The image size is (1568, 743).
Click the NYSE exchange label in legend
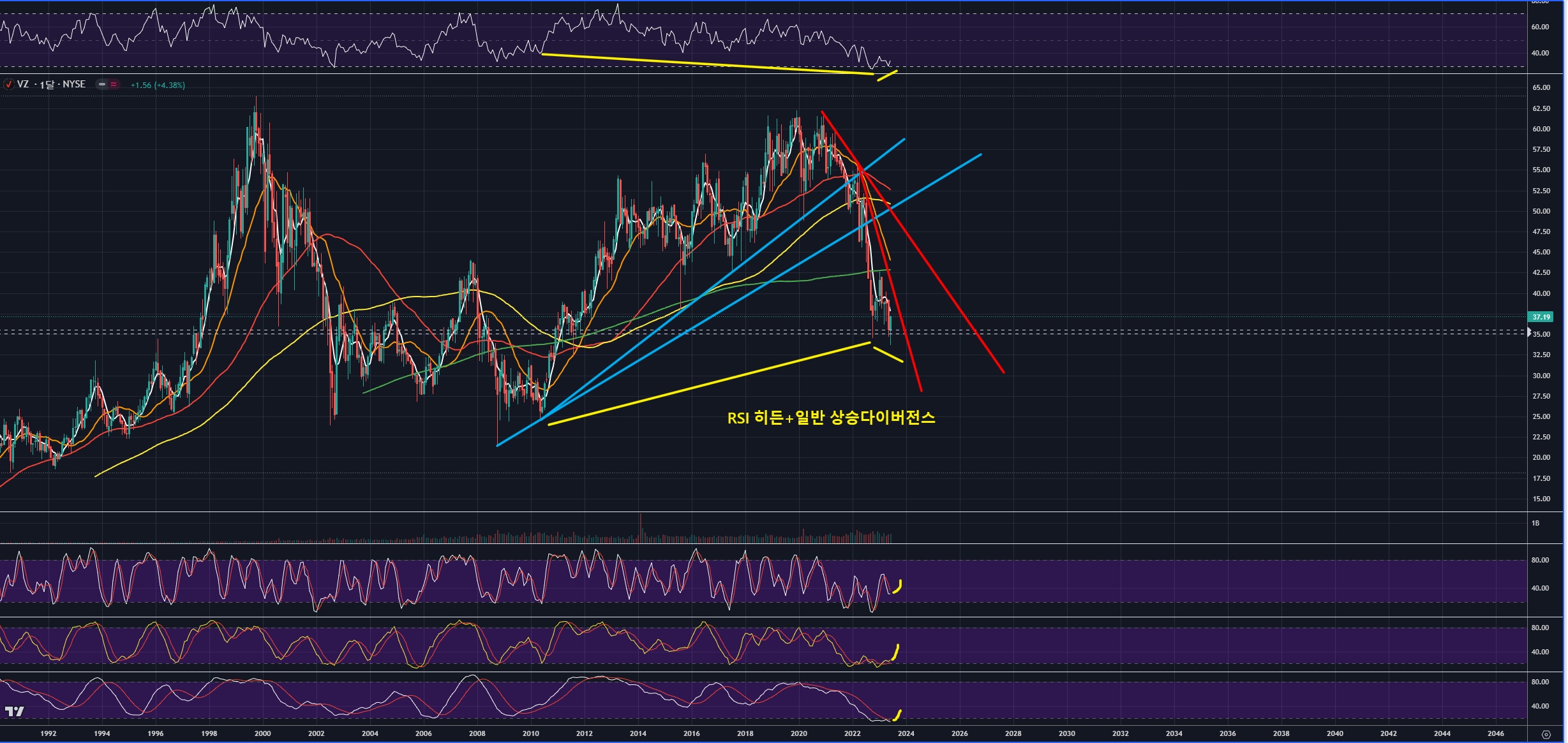pyautogui.click(x=74, y=84)
